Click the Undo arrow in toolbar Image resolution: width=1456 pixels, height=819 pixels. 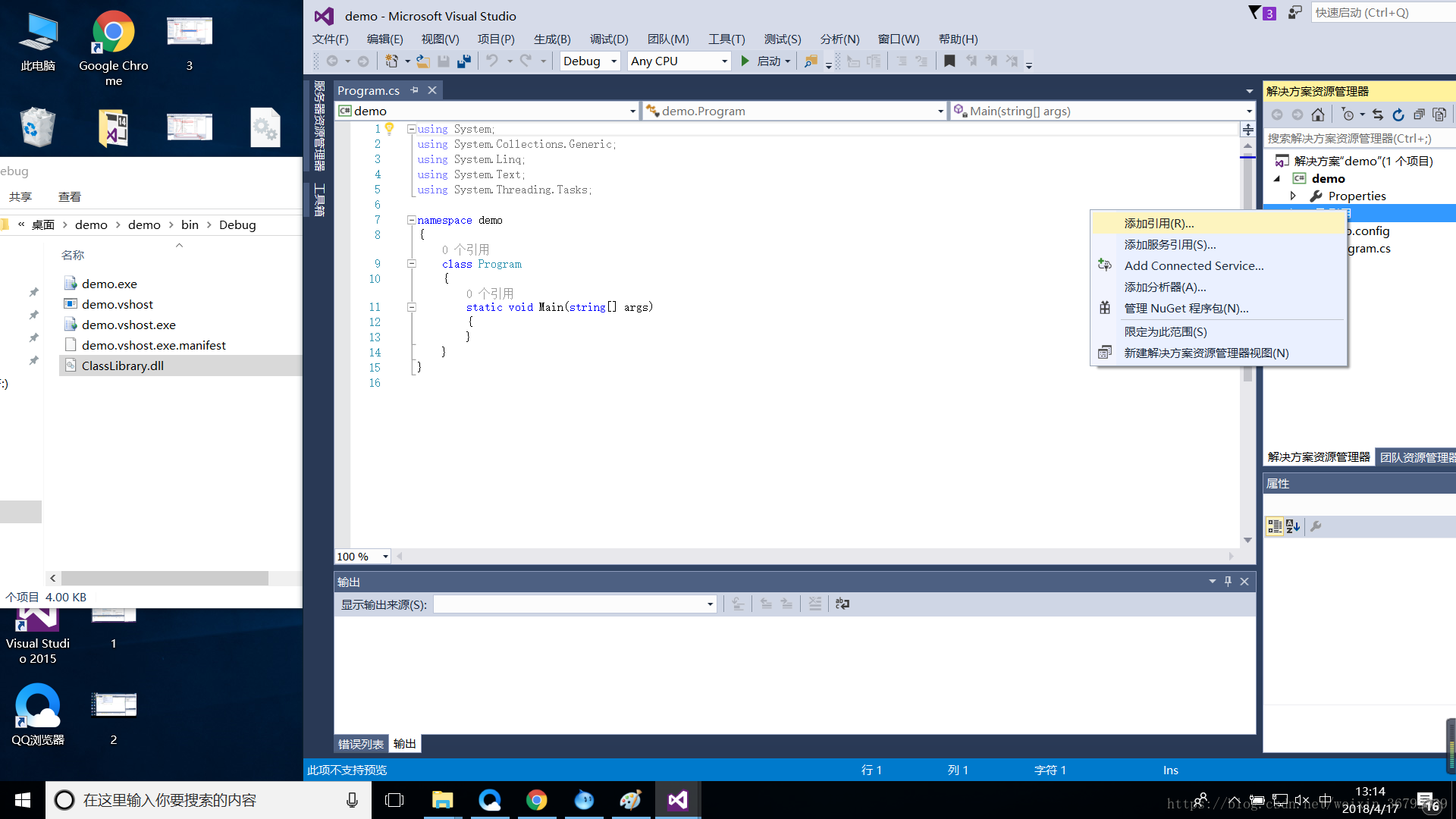point(492,61)
